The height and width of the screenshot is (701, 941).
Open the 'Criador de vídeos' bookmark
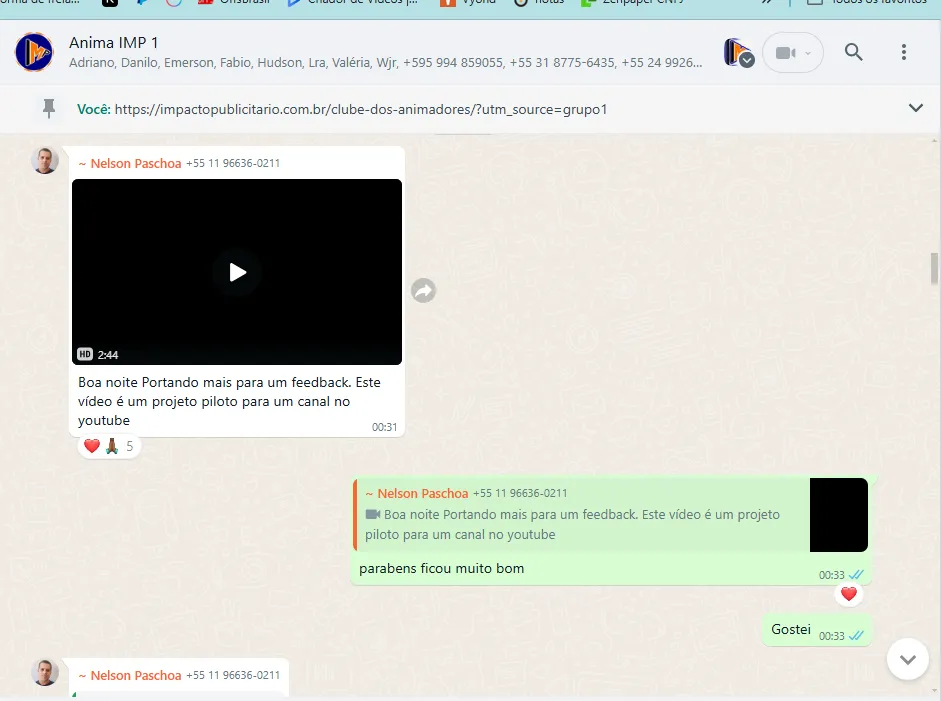354,2
